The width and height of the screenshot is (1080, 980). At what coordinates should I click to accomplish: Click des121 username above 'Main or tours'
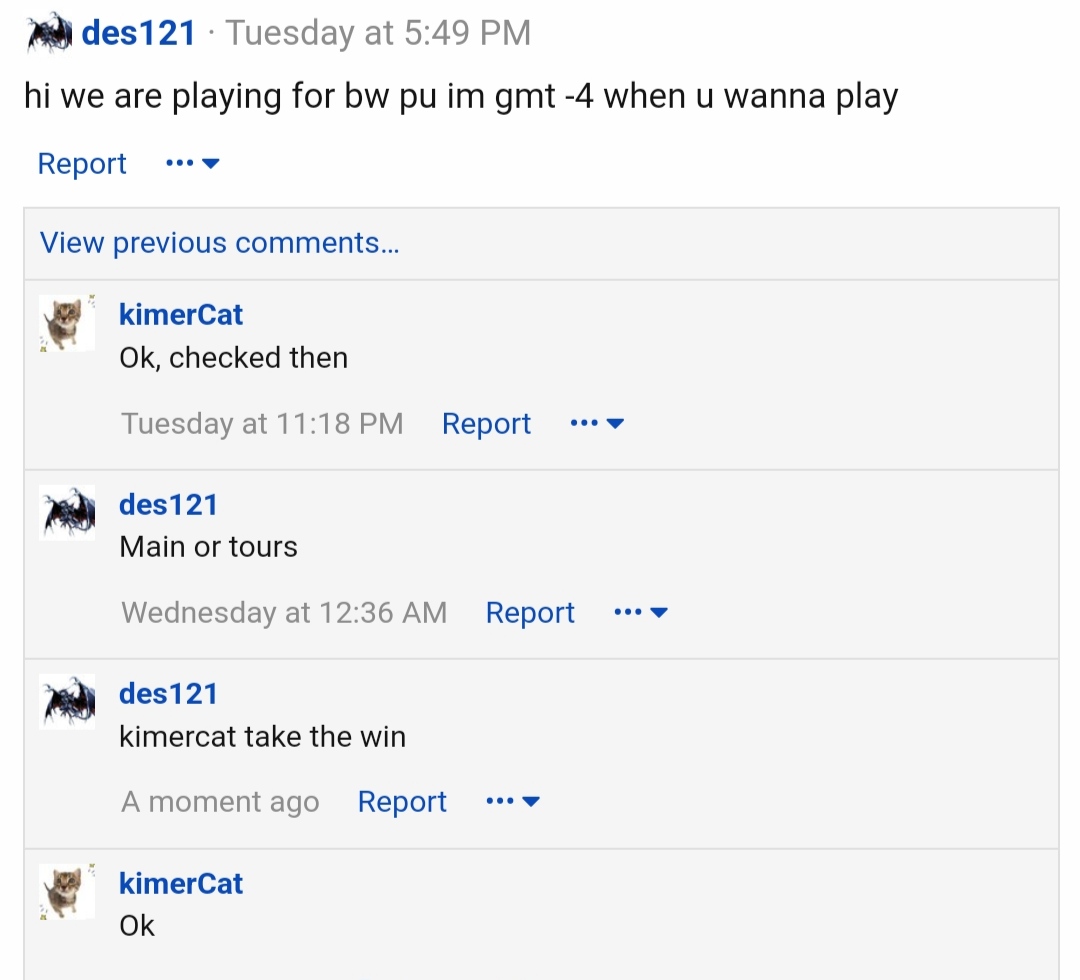168,505
